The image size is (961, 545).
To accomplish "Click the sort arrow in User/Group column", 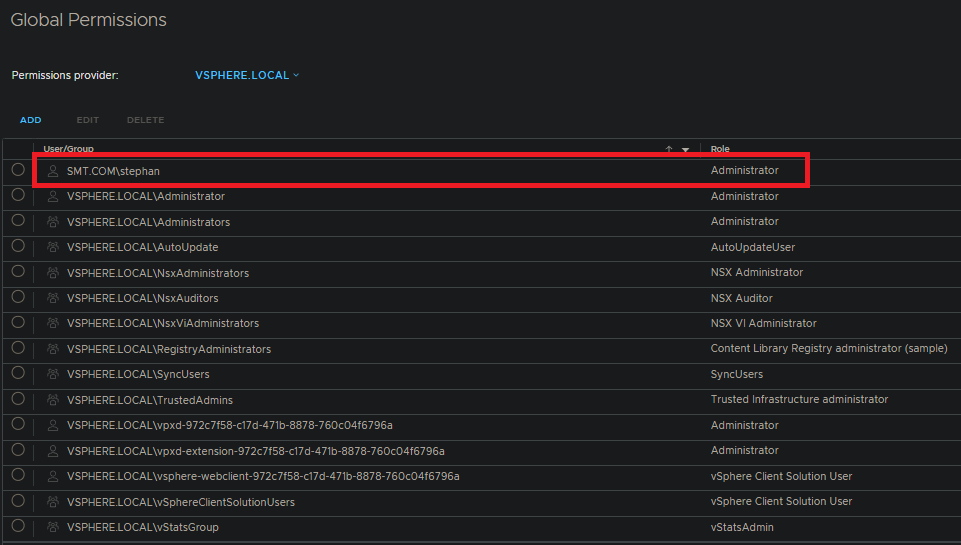I will [669, 149].
